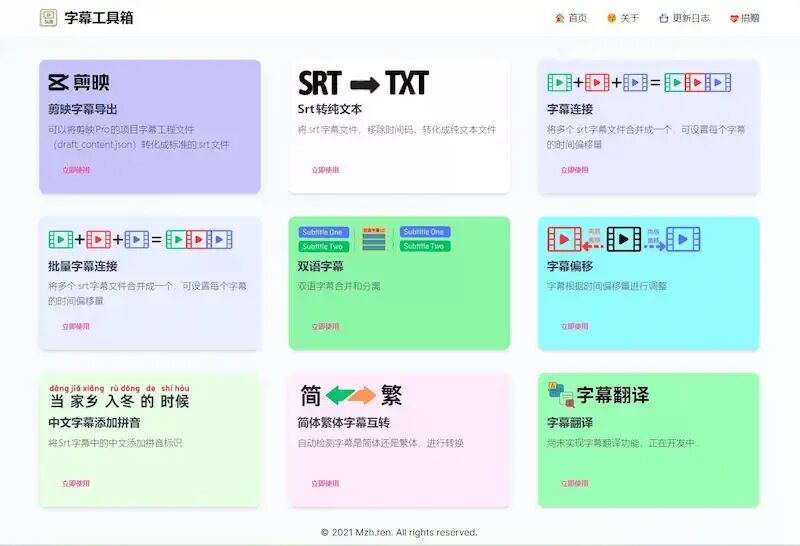Open the 双语字幕 card title

tap(320, 266)
